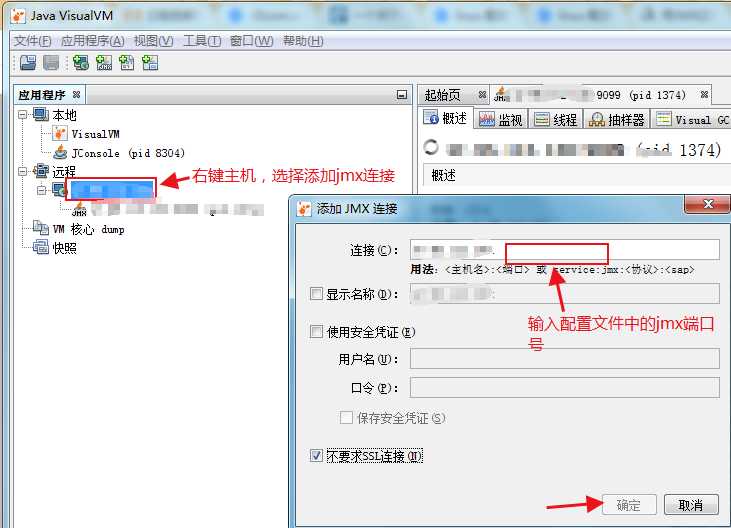Click the JMX connection icon under remote host

click(79, 209)
